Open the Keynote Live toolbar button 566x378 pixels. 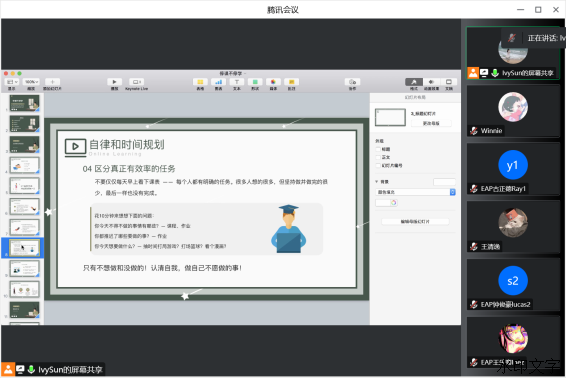pos(136,82)
